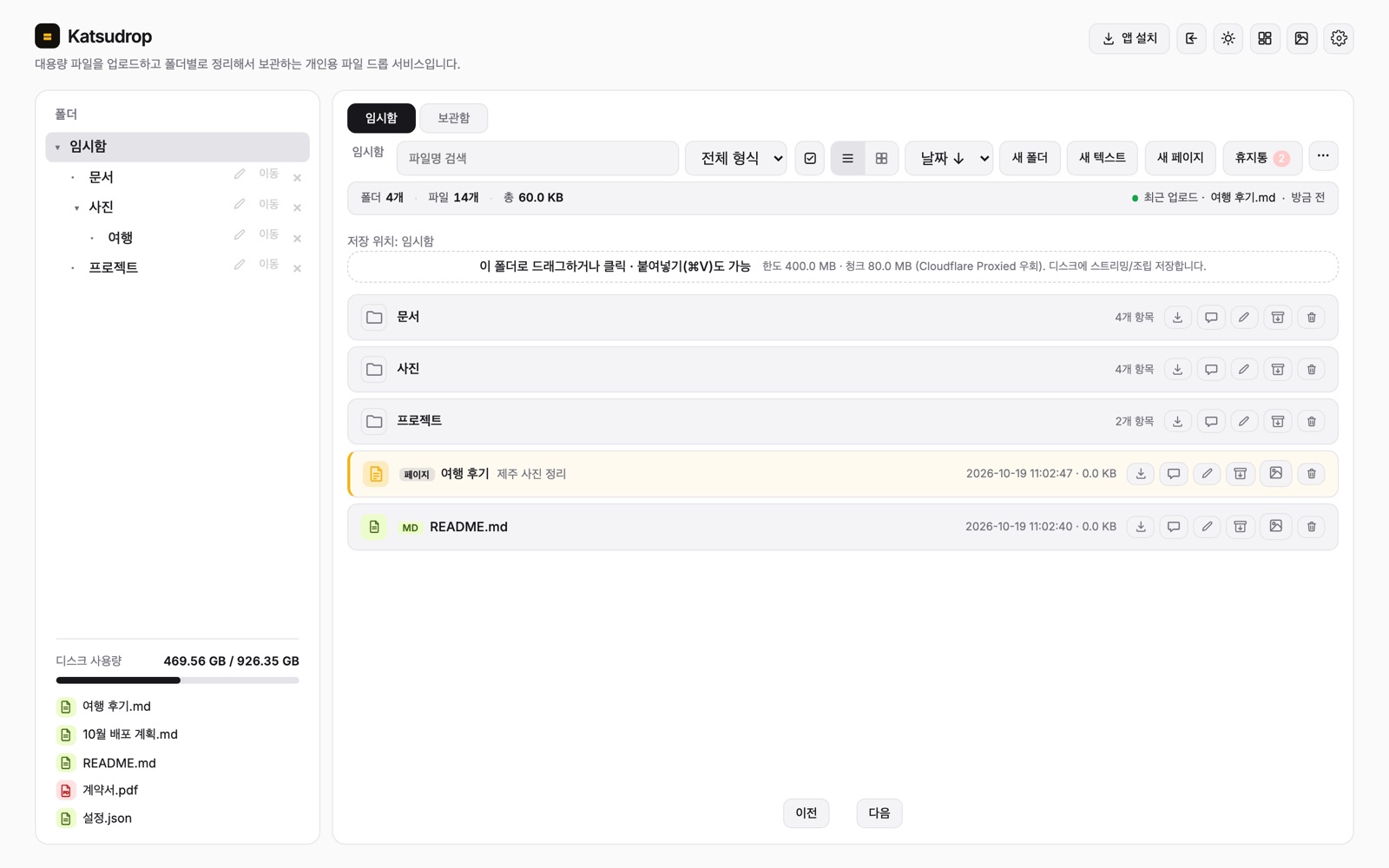Open the 날짜 sort order dropdown
The width and height of the screenshot is (1389, 868).
point(949,158)
